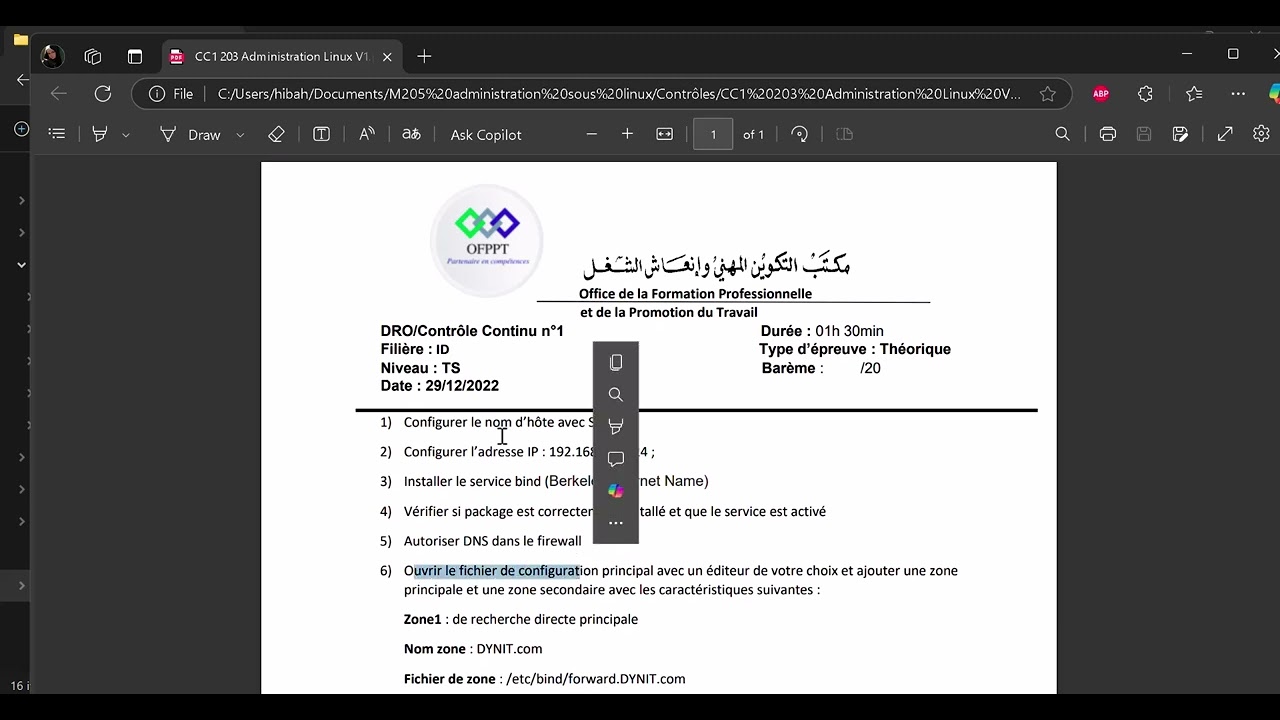Click the 'Nom zone : DYNIT.com' line
The width and height of the screenshot is (1280, 720).
473,649
